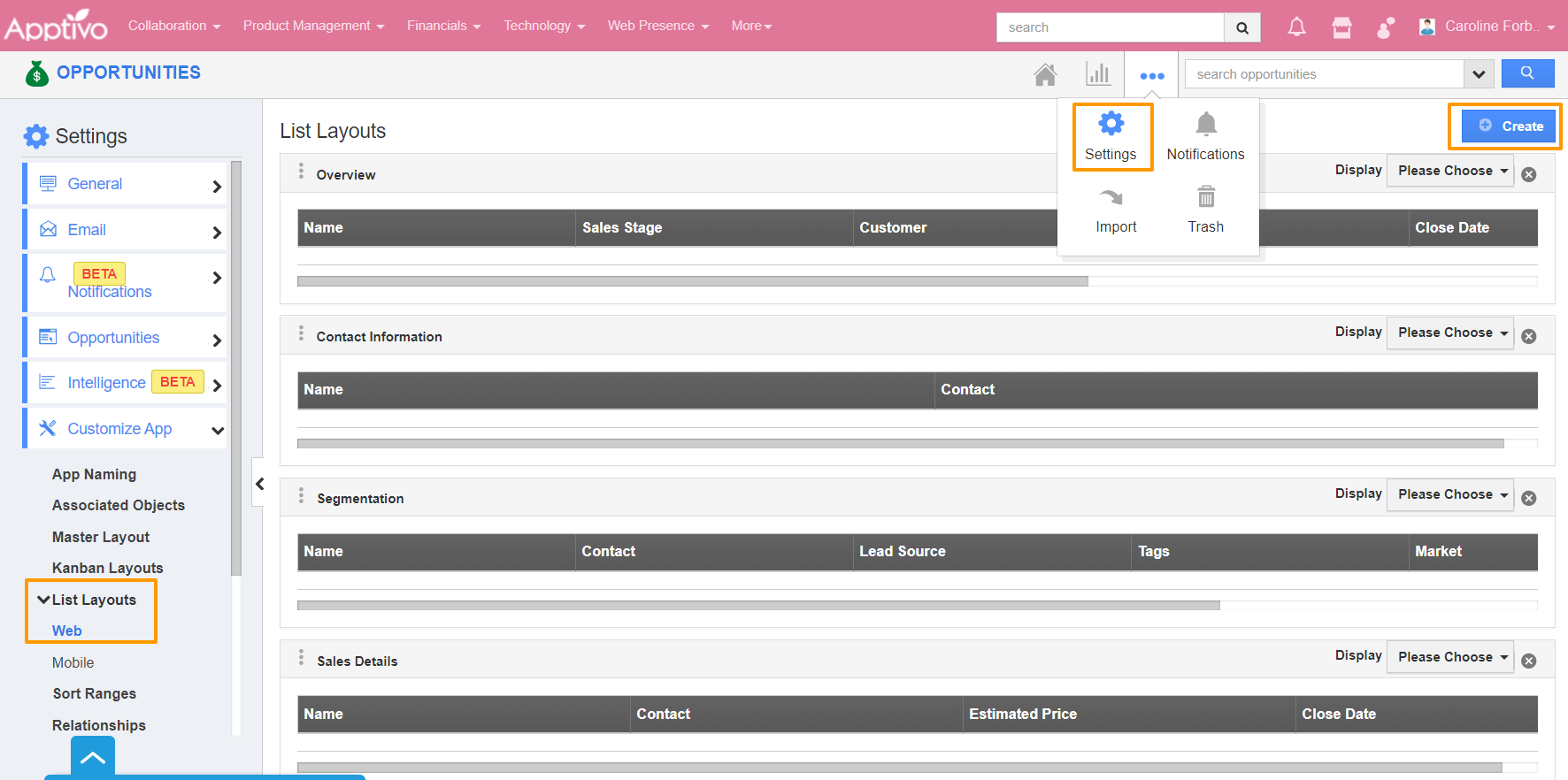Image resolution: width=1568 pixels, height=780 pixels.
Task: Click the Overview table horizontal scrollbar
Action: click(x=693, y=281)
